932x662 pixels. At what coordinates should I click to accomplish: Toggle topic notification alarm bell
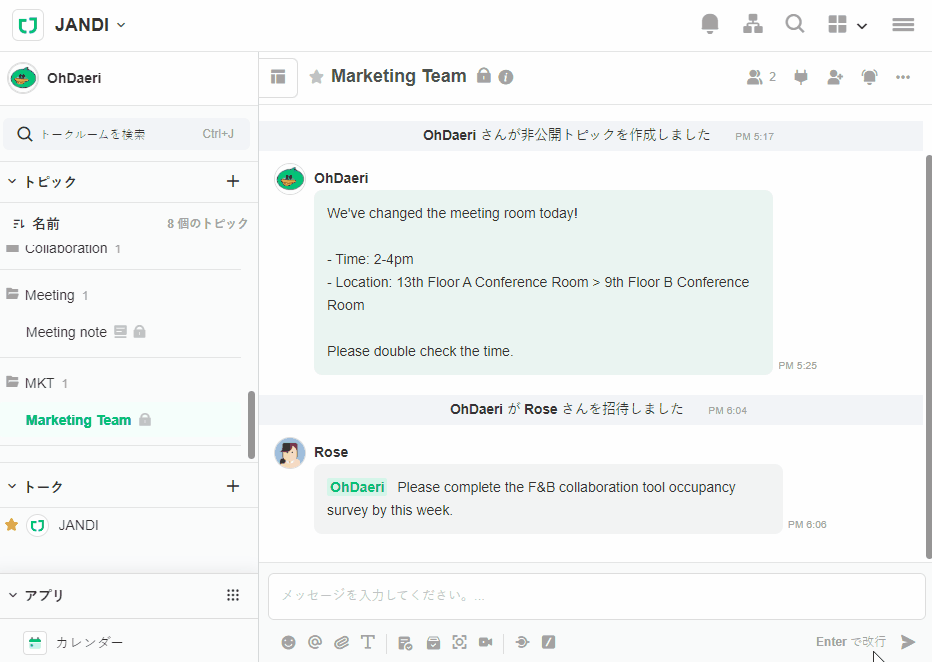tap(869, 77)
